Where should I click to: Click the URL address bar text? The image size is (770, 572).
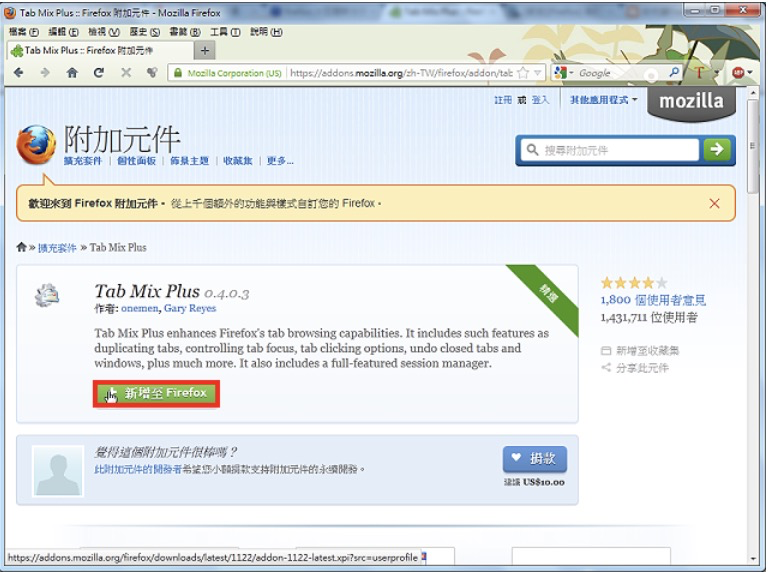[401, 73]
